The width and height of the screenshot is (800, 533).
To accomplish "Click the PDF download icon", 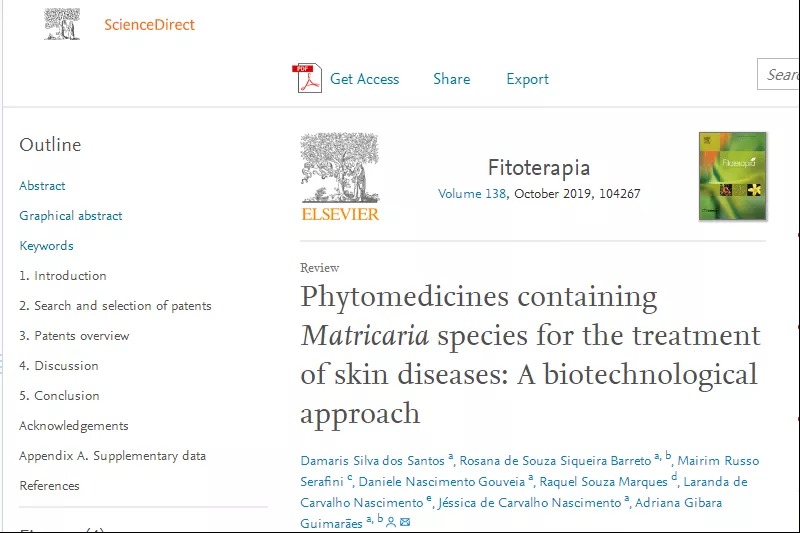I will point(307,79).
